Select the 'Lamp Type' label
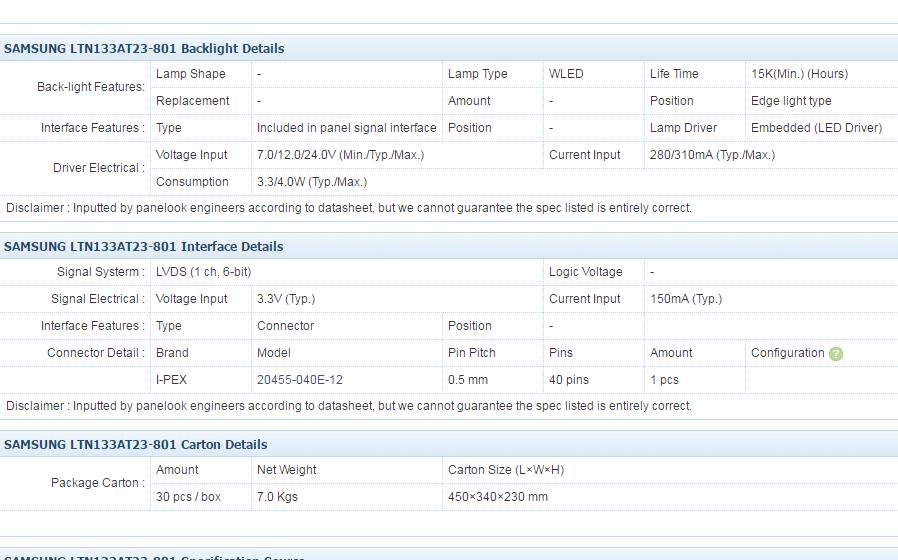 click(478, 74)
